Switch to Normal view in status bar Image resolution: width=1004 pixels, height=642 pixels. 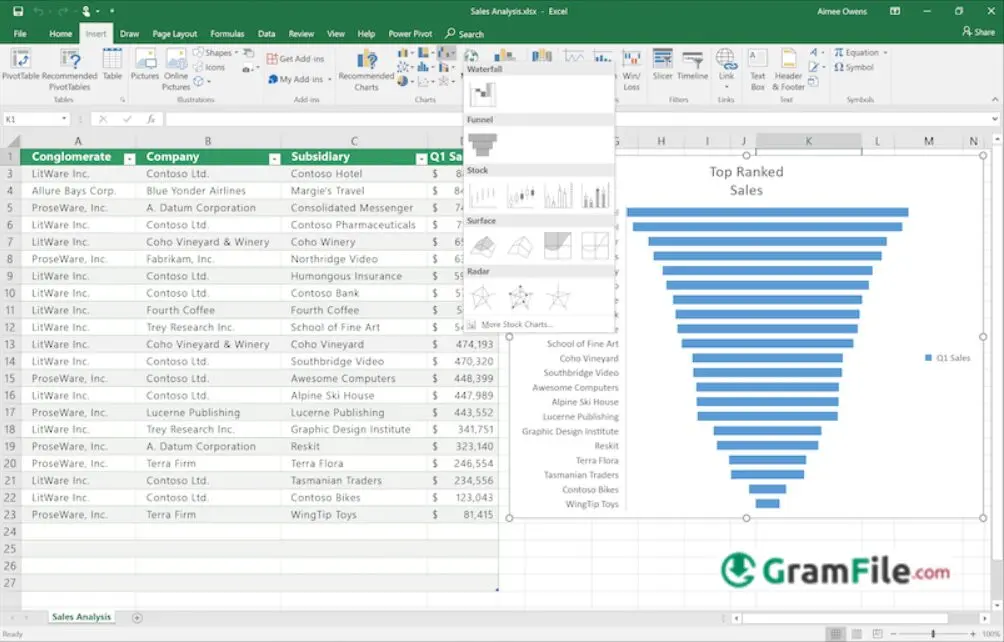834,634
